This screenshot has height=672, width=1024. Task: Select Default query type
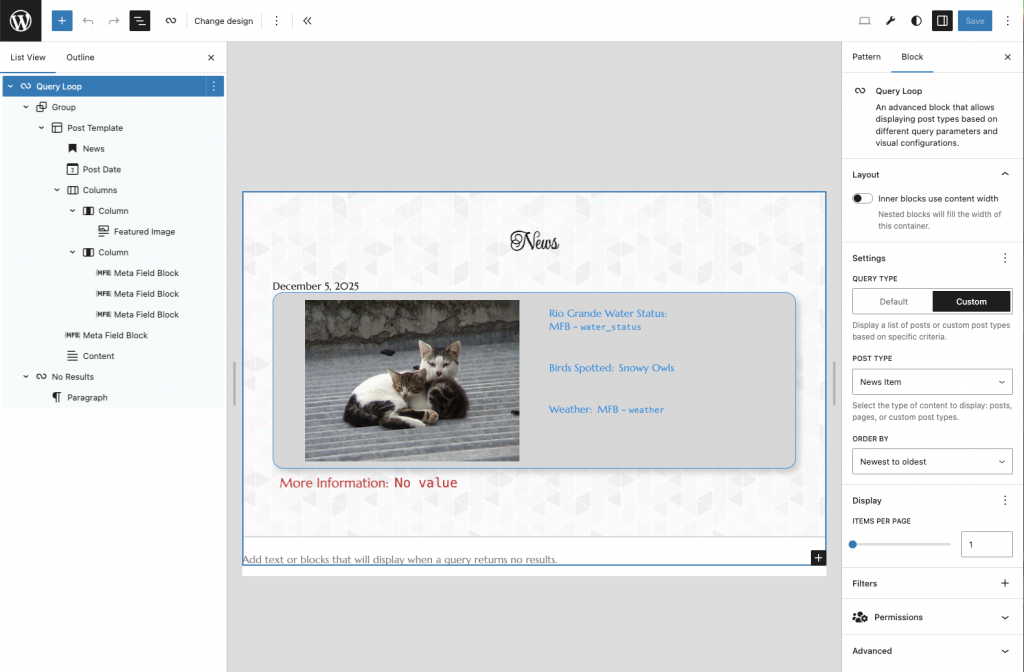click(893, 301)
